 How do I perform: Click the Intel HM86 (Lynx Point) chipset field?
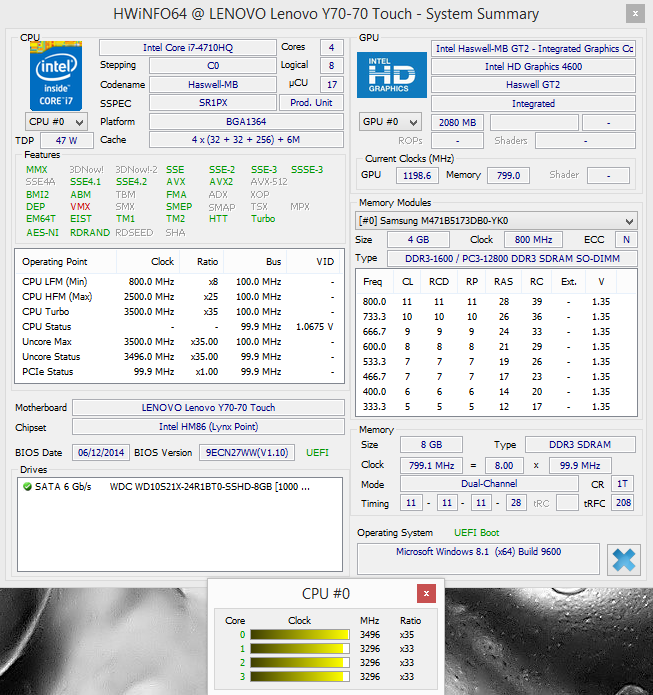(x=208, y=427)
